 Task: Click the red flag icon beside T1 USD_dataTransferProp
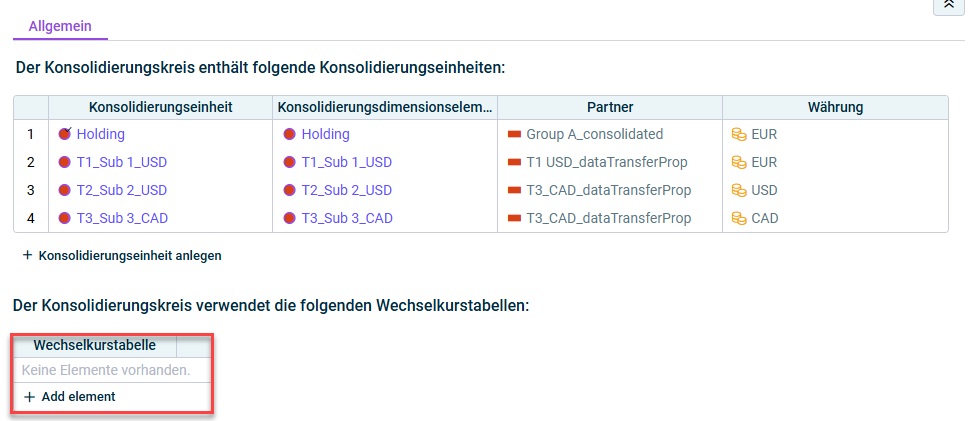click(514, 163)
